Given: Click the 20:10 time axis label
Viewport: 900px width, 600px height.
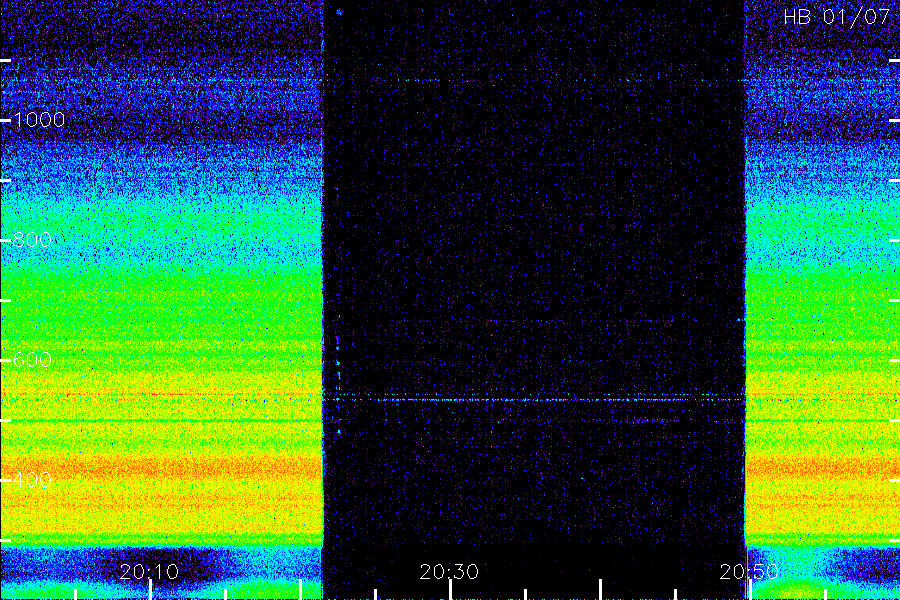Looking at the screenshot, I should 149,572.
